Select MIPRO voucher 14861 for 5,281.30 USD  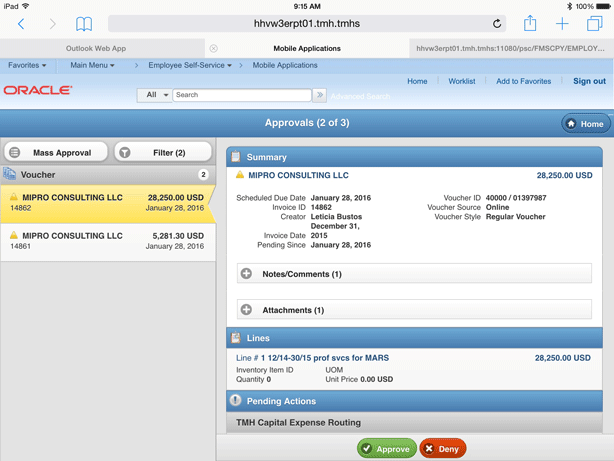click(108, 241)
